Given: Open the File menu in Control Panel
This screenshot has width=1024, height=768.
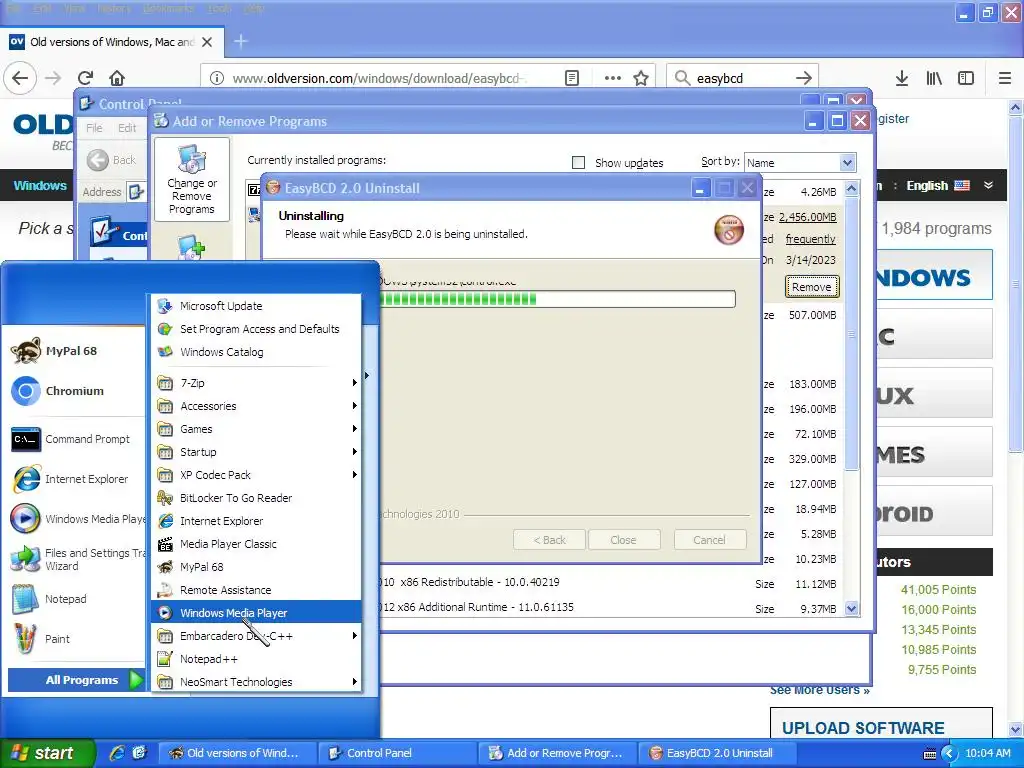Looking at the screenshot, I should click(95, 128).
